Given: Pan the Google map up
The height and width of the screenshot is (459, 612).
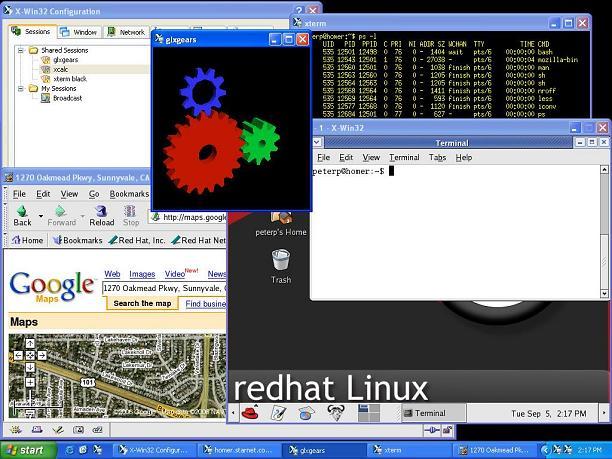Looking at the screenshot, I should coord(30,343).
